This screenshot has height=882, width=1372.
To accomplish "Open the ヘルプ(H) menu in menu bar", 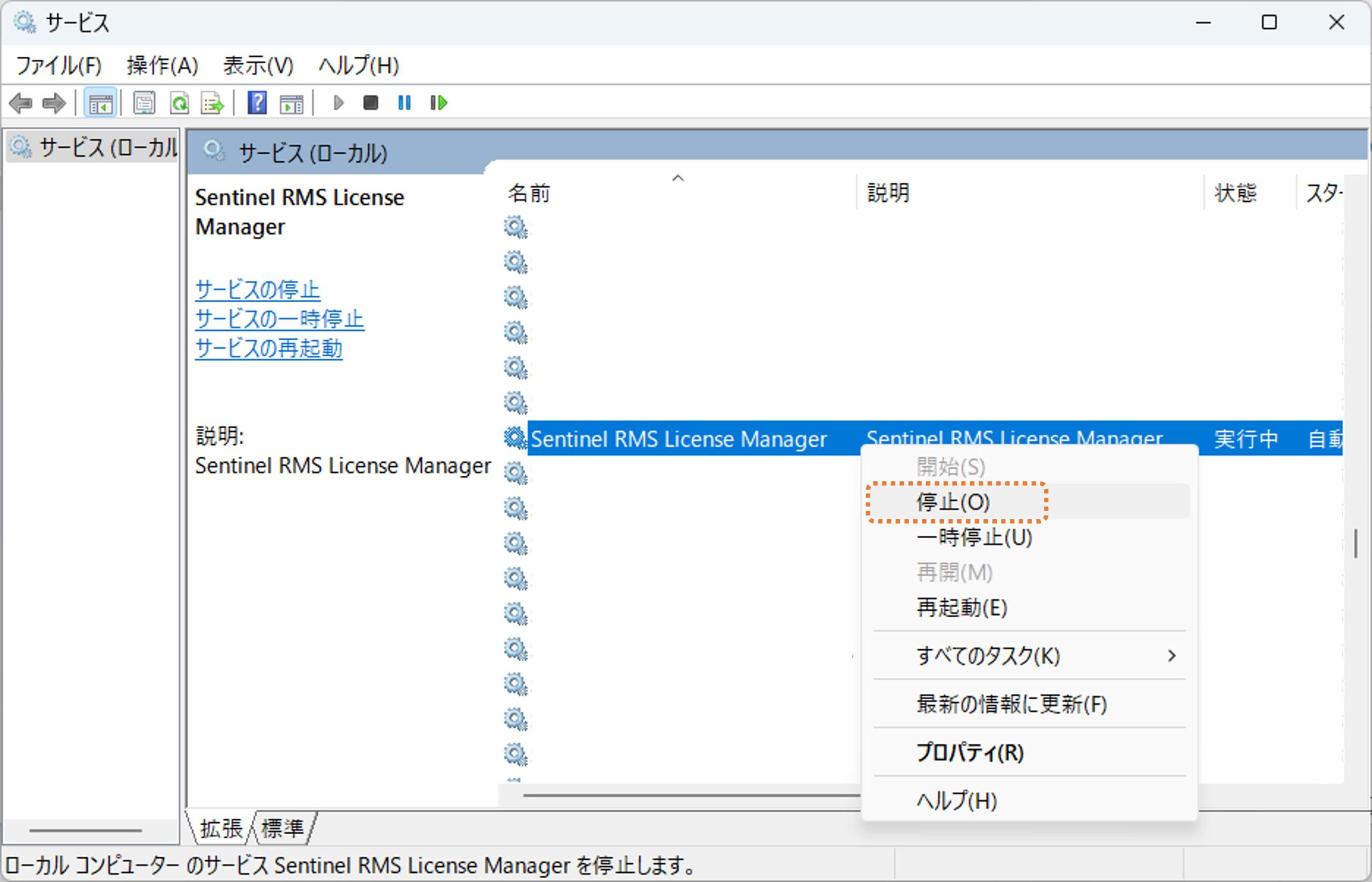I will click(x=359, y=65).
